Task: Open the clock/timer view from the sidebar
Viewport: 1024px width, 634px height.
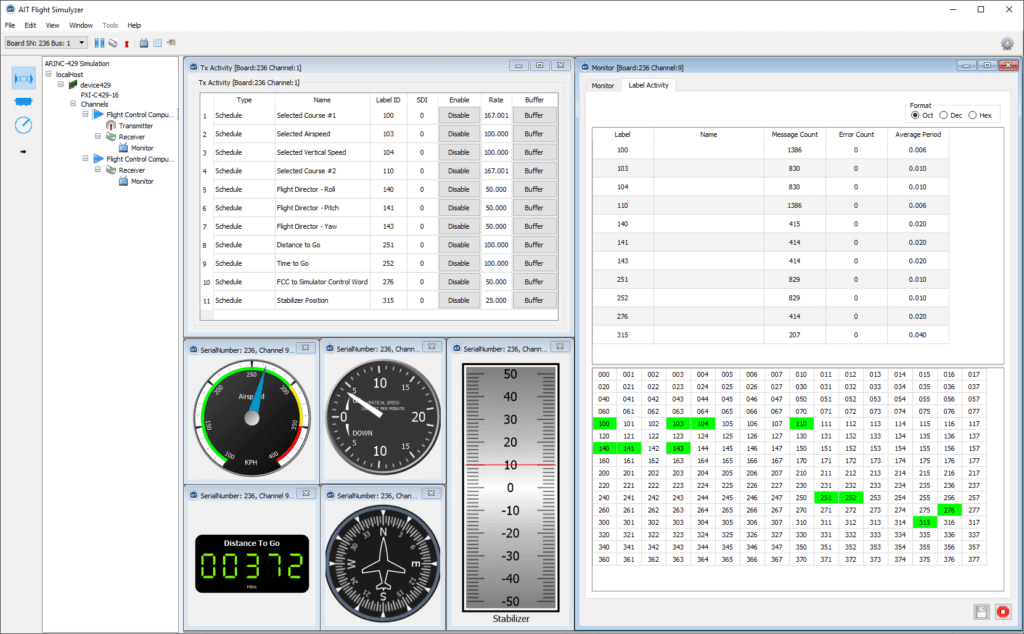Action: [x=22, y=125]
